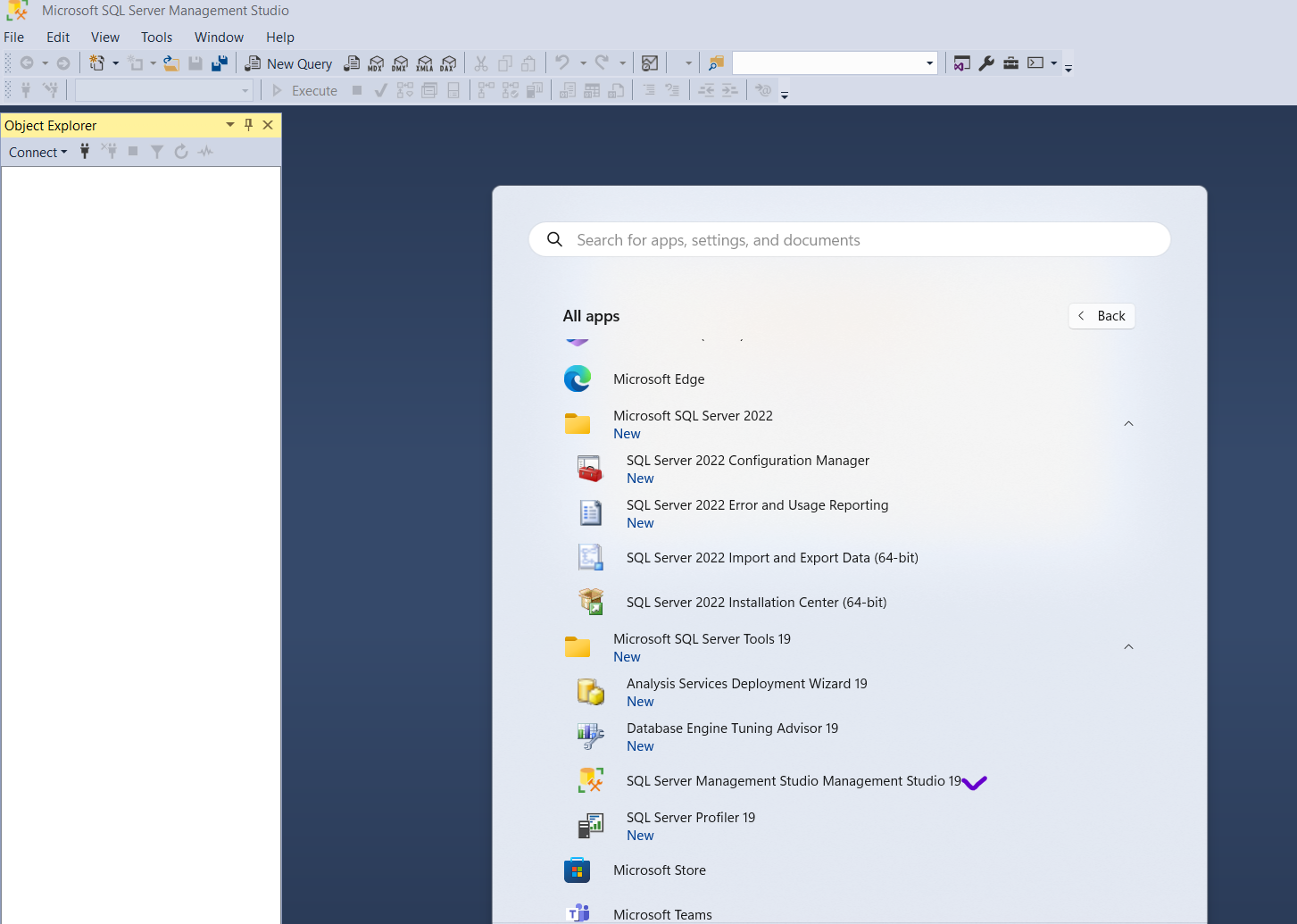Screen dimensions: 1297x924
Task: Open the View menu
Action: click(105, 37)
